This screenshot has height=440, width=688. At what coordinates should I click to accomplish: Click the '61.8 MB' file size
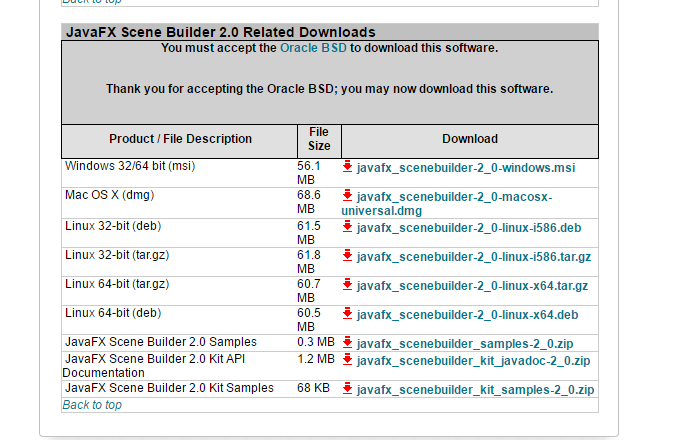tap(309, 262)
